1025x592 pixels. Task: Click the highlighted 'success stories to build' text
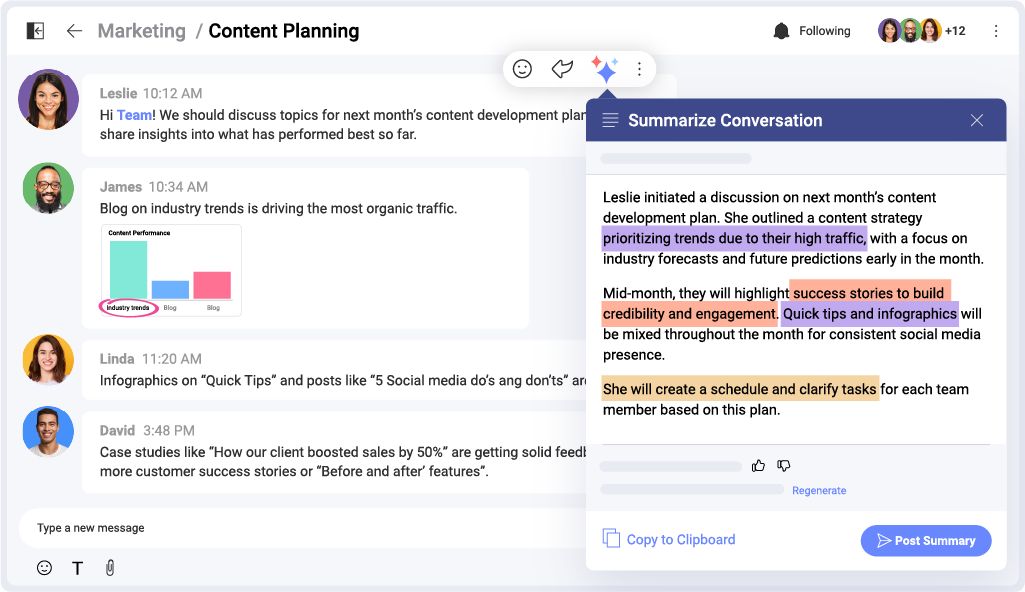point(869,293)
